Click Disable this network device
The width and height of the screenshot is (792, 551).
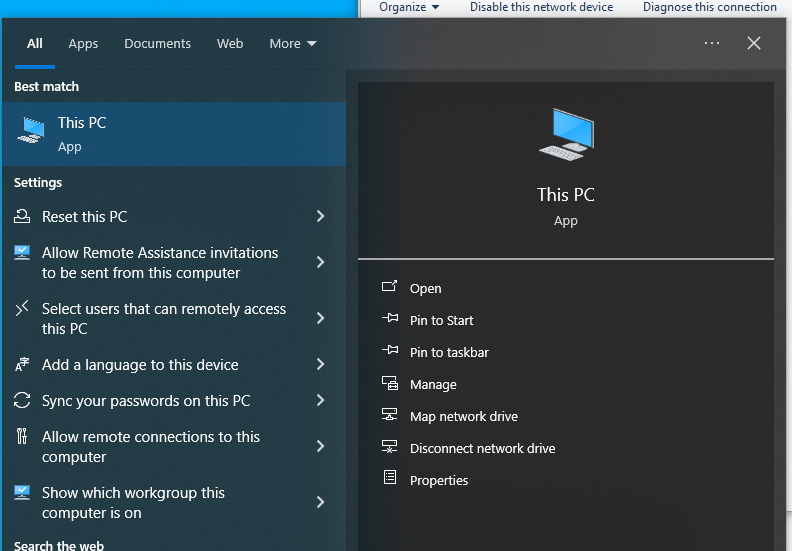click(541, 7)
